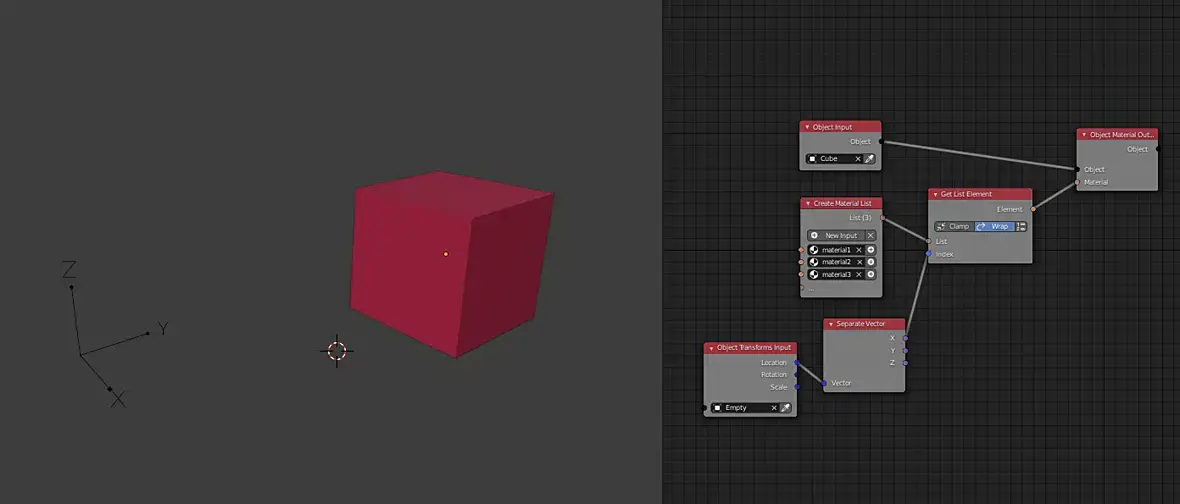Collapse the Object Material Output node
The height and width of the screenshot is (504, 1180).
tap(1084, 135)
